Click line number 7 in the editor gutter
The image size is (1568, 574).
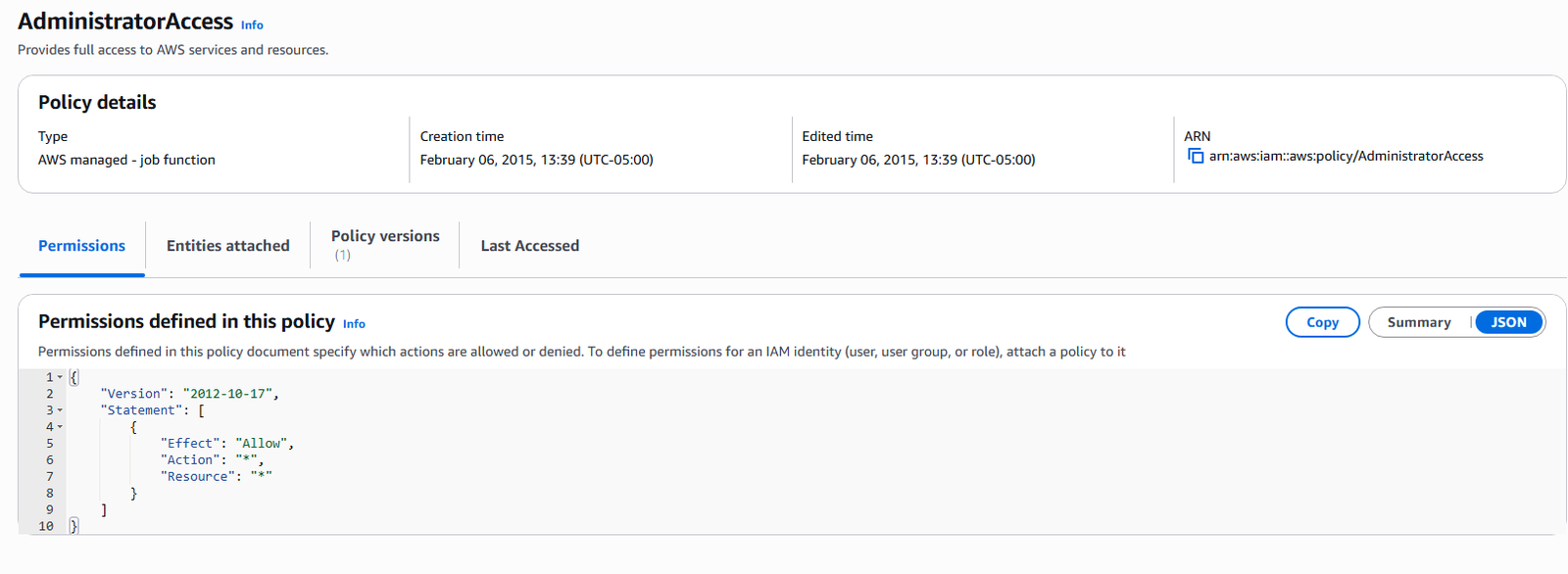[x=50, y=477]
